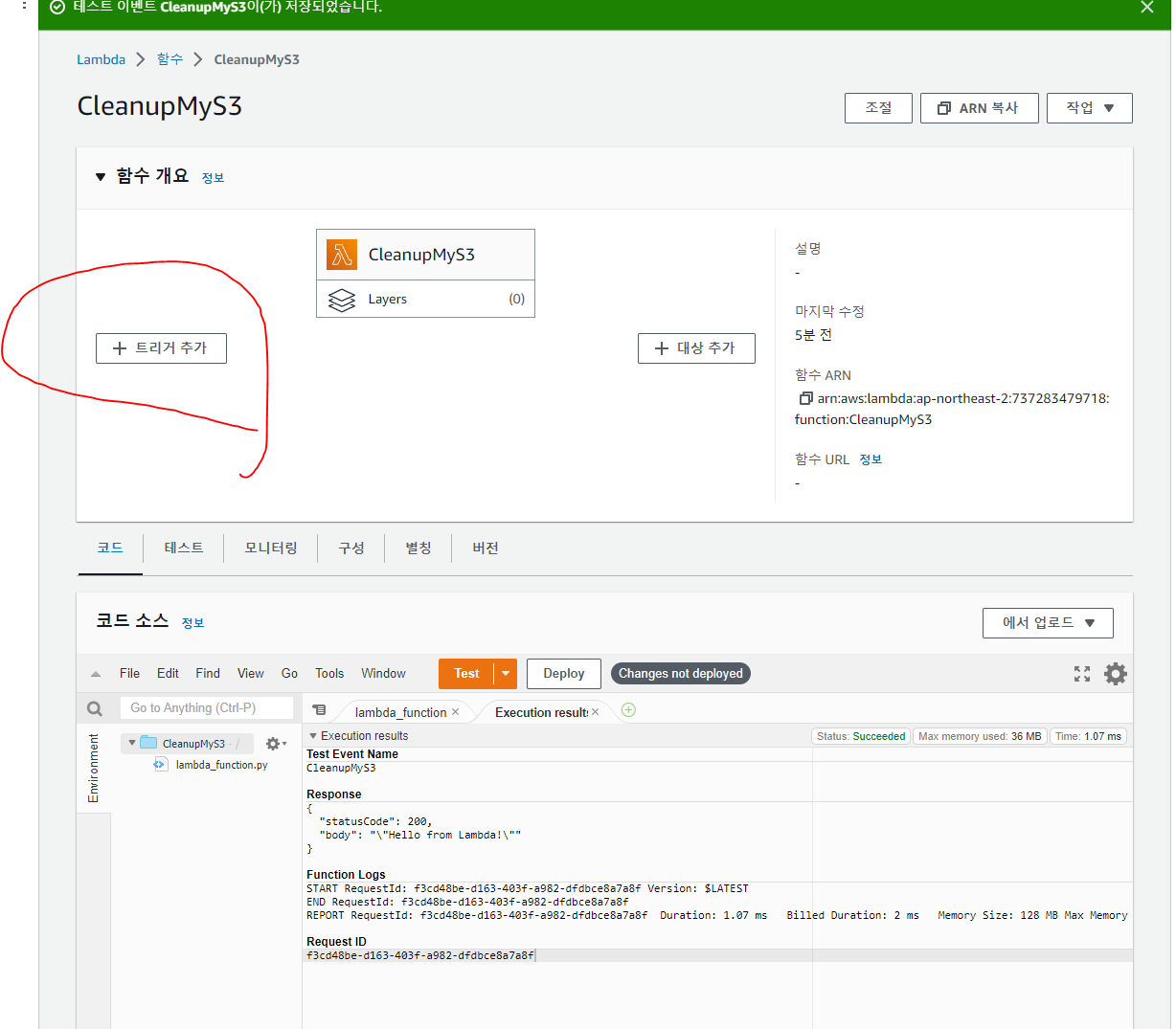The image size is (1176, 1029).
Task: Copy the function ARN using copy icon
Action: click(805, 398)
